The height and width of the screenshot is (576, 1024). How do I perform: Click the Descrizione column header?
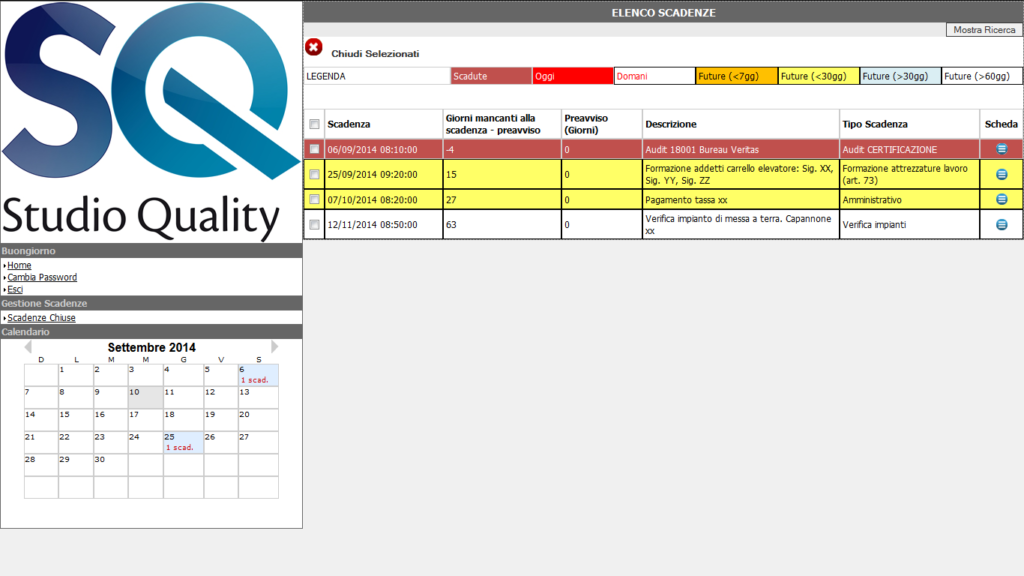click(741, 124)
